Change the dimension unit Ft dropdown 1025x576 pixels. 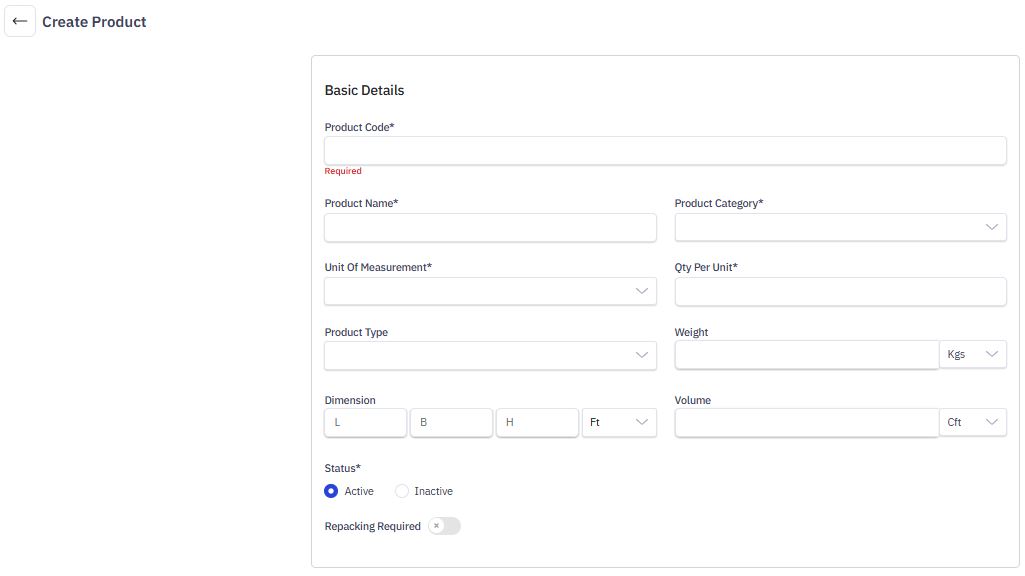pos(619,422)
